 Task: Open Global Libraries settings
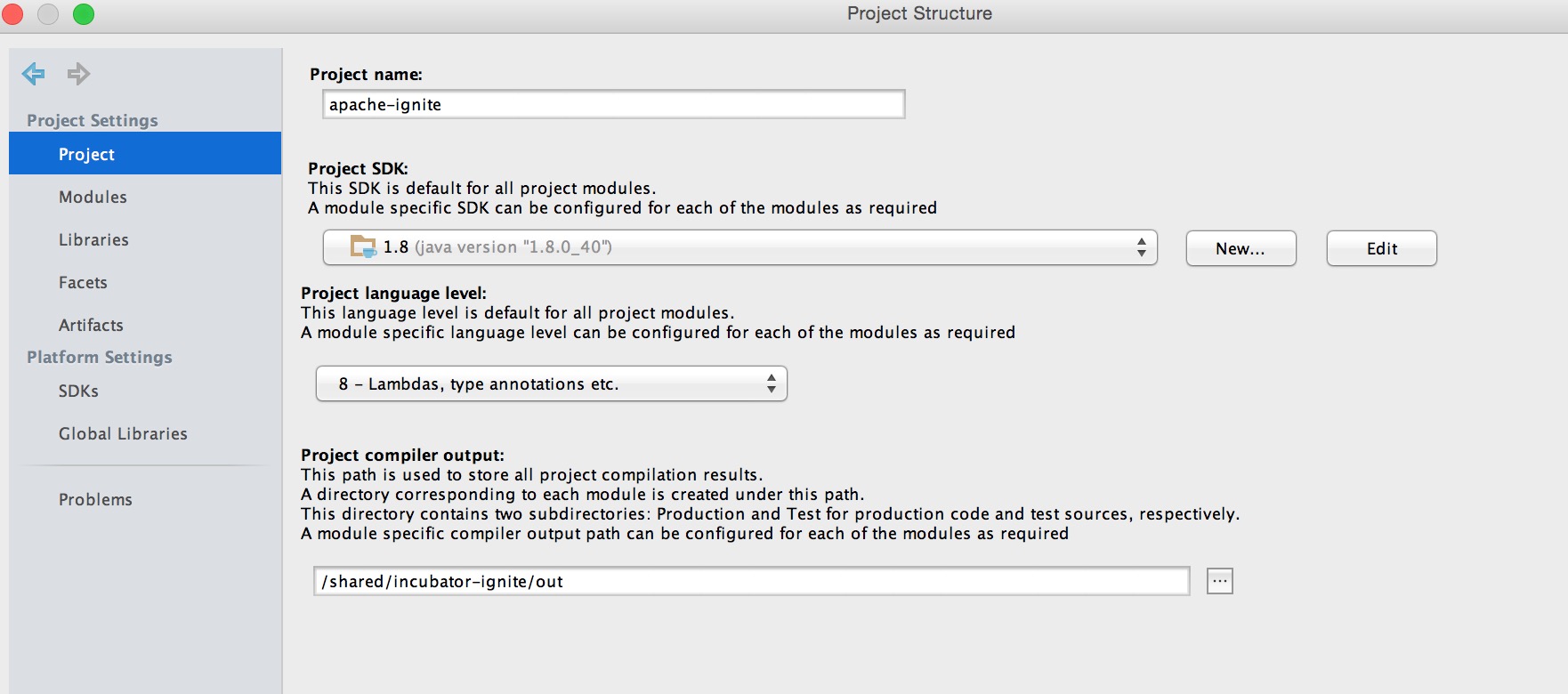click(123, 433)
